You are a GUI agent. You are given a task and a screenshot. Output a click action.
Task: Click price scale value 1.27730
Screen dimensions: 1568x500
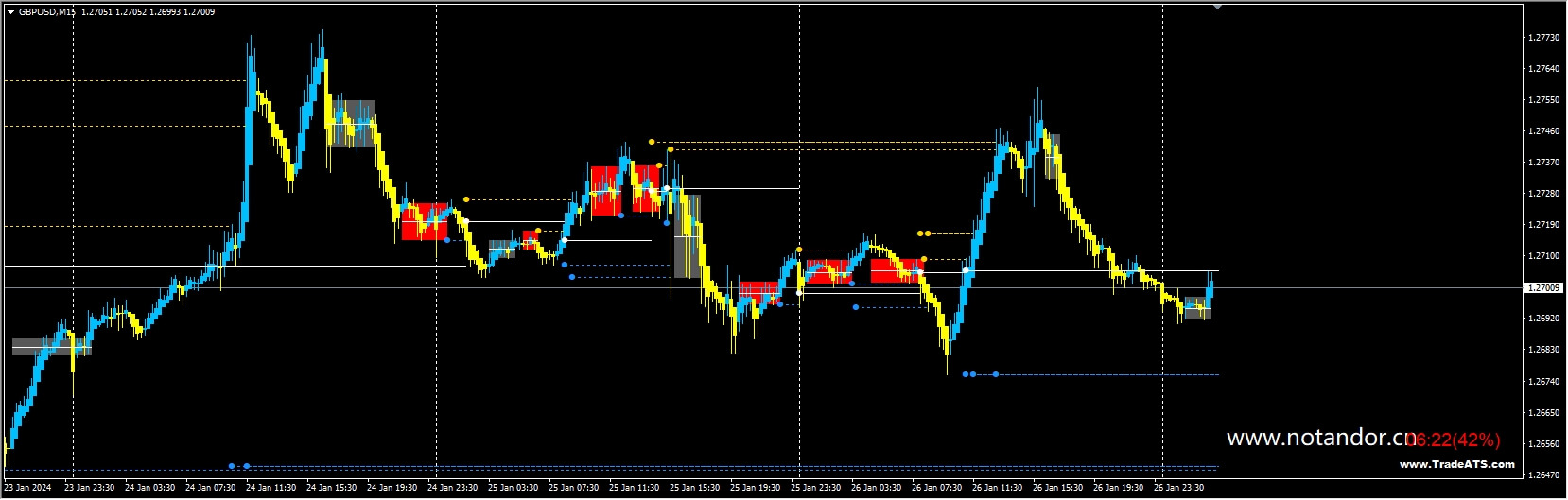point(1544,38)
